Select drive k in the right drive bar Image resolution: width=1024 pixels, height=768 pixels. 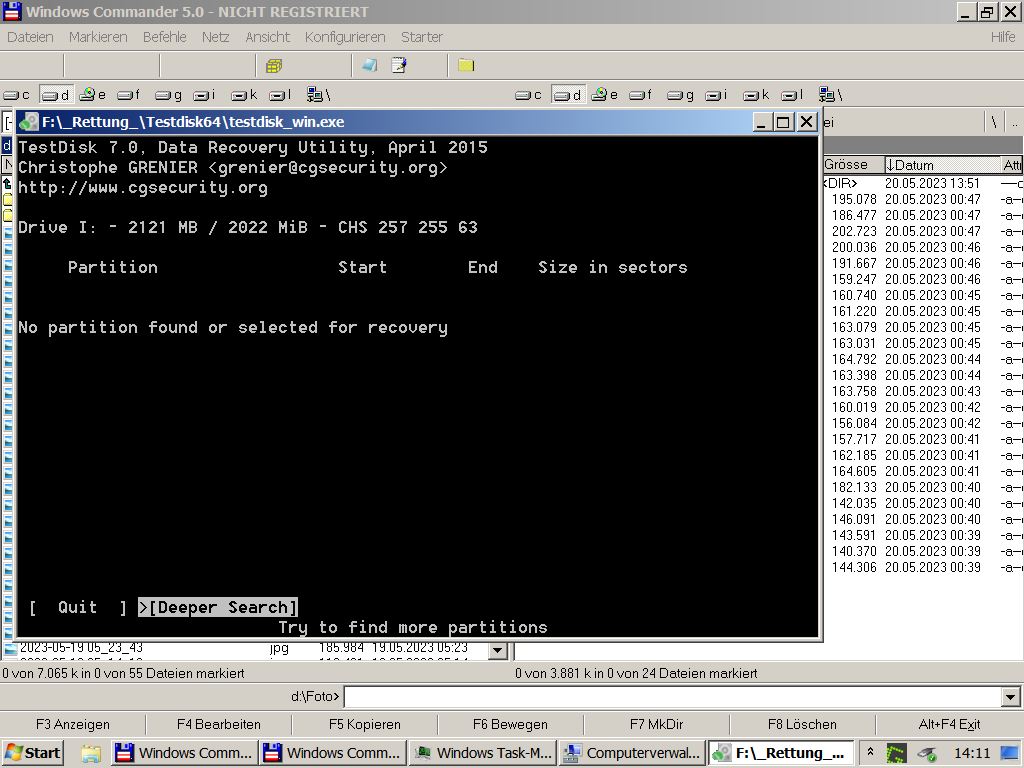click(756, 95)
